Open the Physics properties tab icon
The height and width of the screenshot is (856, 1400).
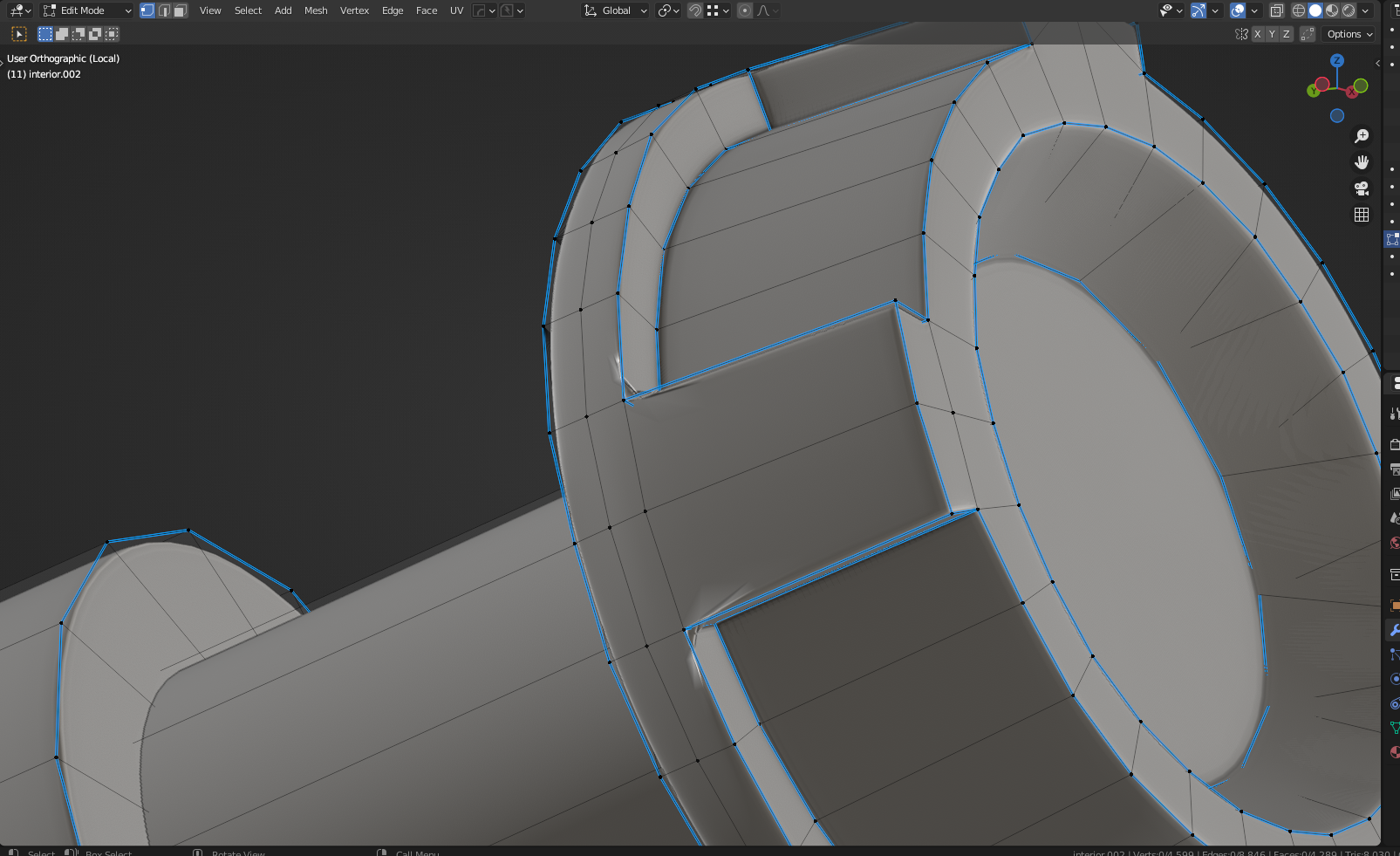coord(1393,679)
